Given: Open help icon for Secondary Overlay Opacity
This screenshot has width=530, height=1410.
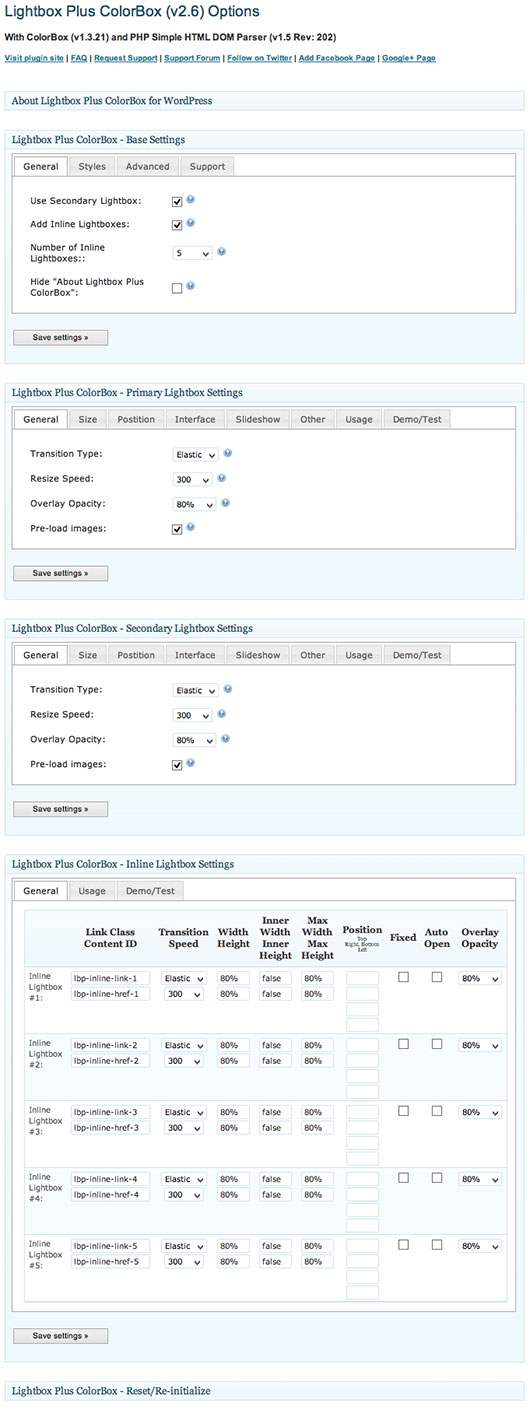Looking at the screenshot, I should [x=225, y=739].
